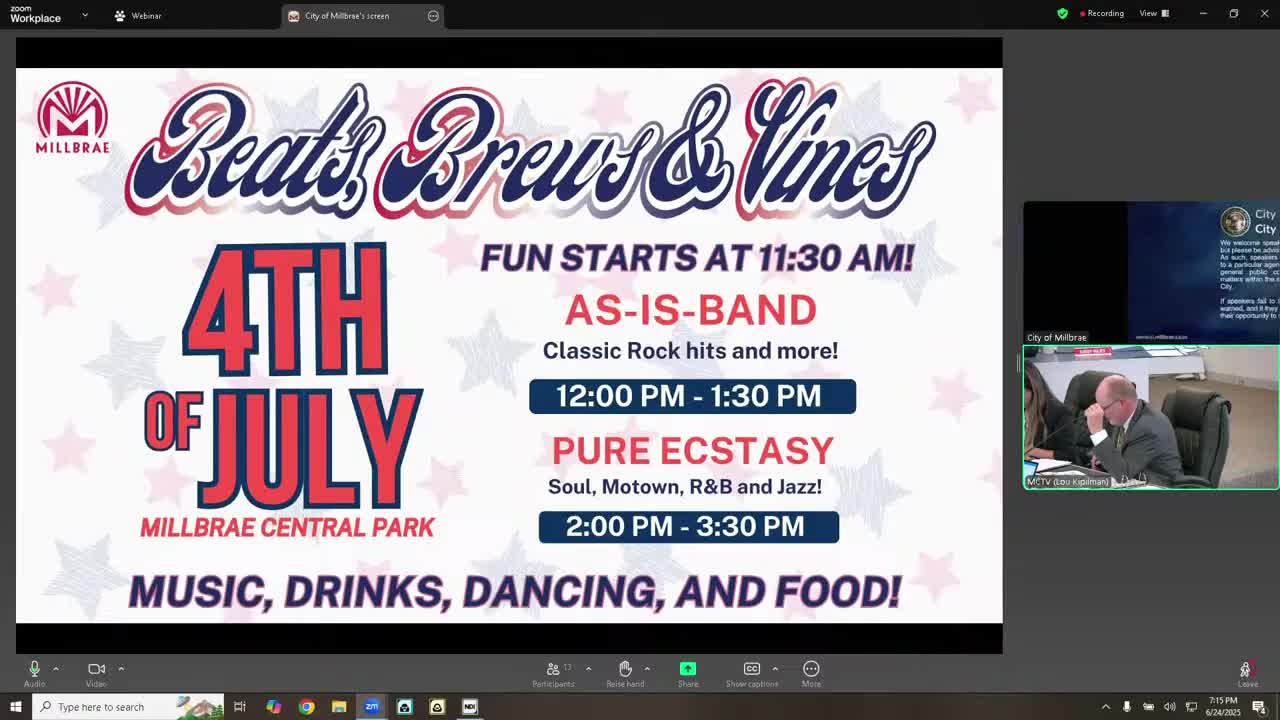Click the Zoom Workplace logo
Image resolution: width=1280 pixels, height=720 pixels.
pos(36,15)
